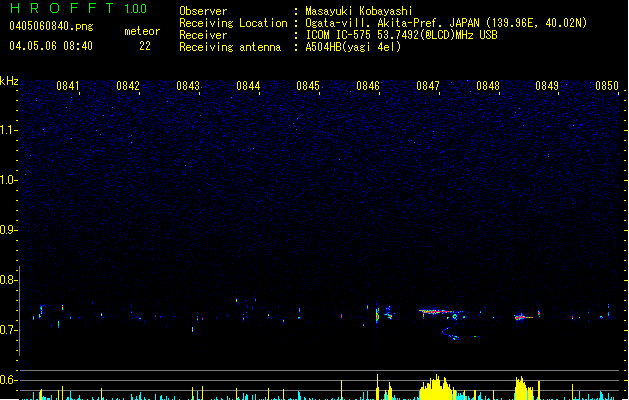This screenshot has width=629, height=400.
Task: Click the 0842 time marker
Action: point(128,86)
